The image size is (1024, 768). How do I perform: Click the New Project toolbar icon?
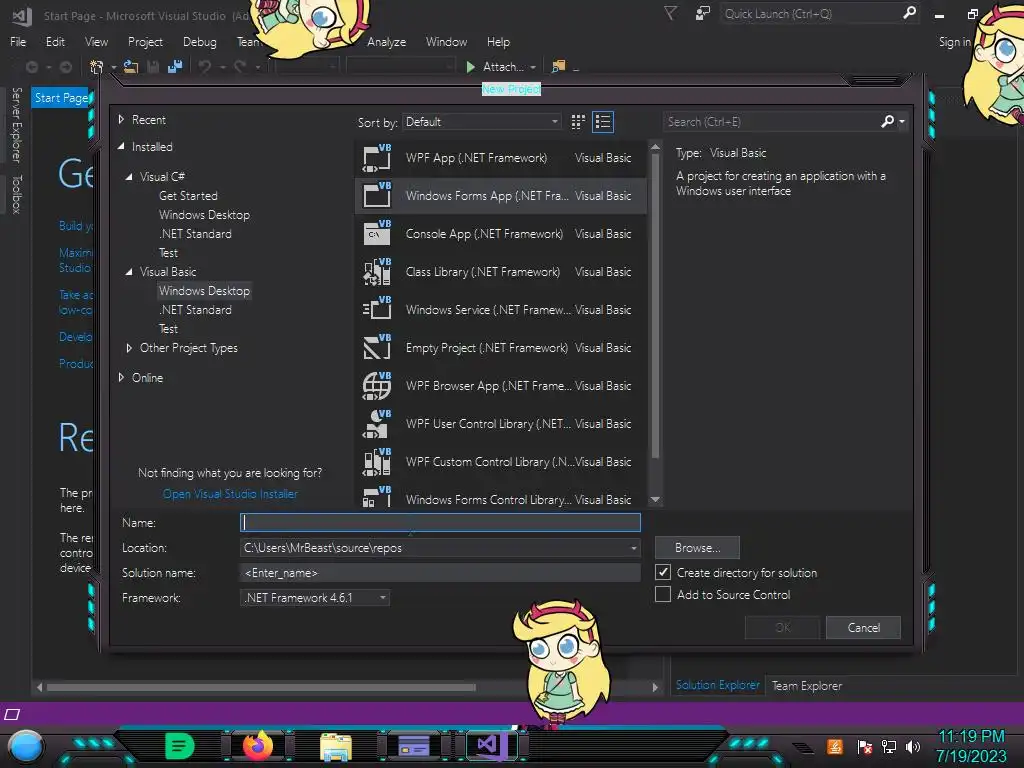tap(97, 67)
